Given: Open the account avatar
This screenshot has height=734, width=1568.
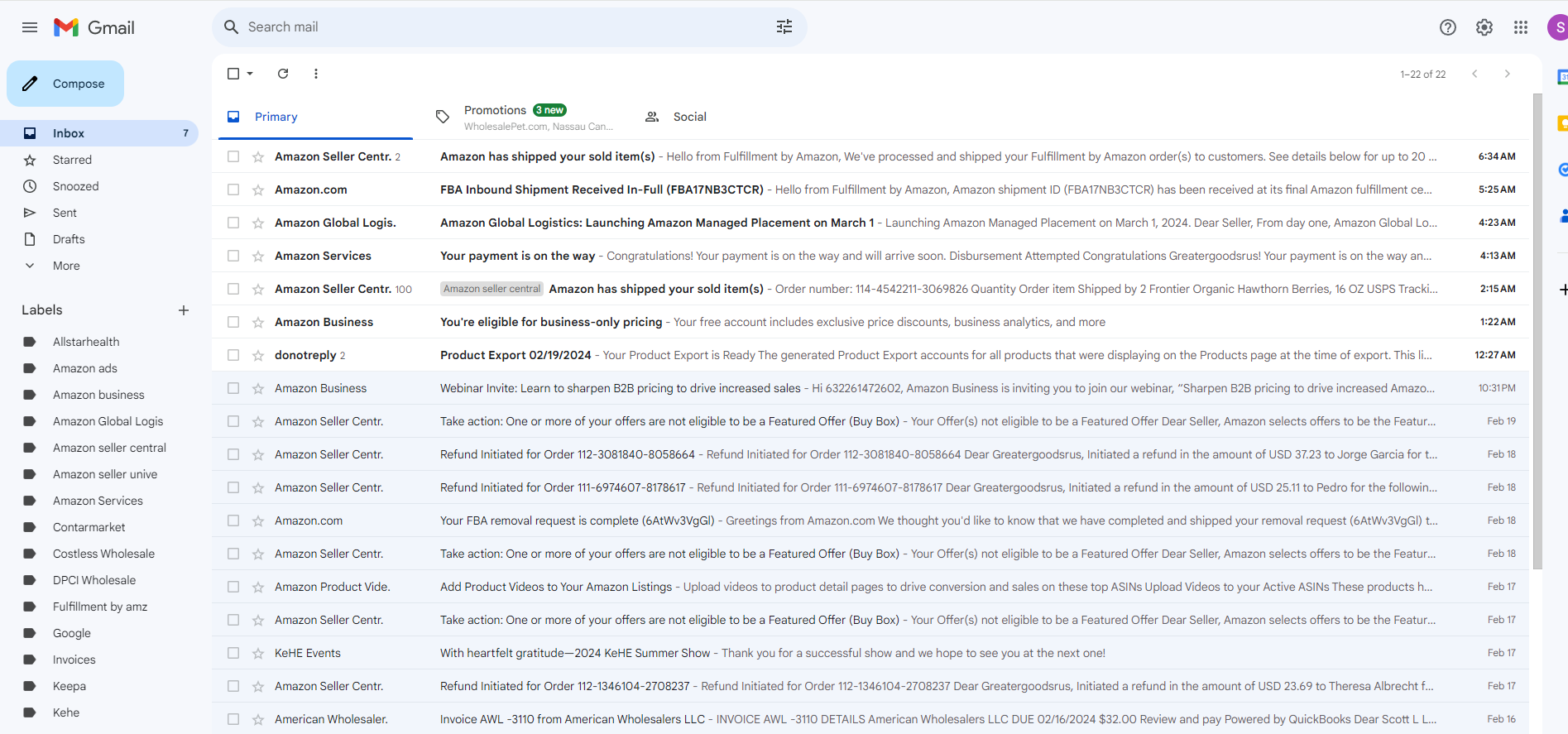Looking at the screenshot, I should pyautogui.click(x=1558, y=27).
